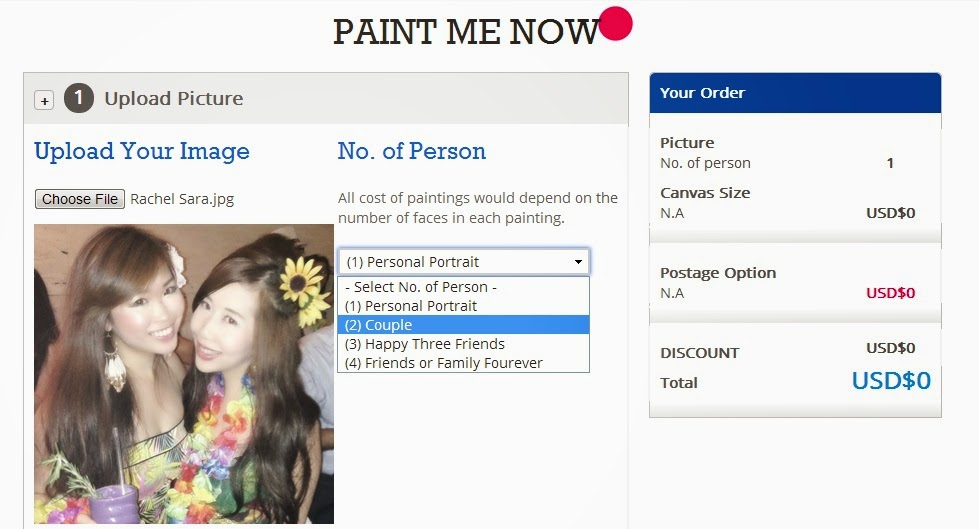Click the Rachel Sara.jpg file name
Image resolution: width=979 pixels, height=529 pixels.
(182, 199)
